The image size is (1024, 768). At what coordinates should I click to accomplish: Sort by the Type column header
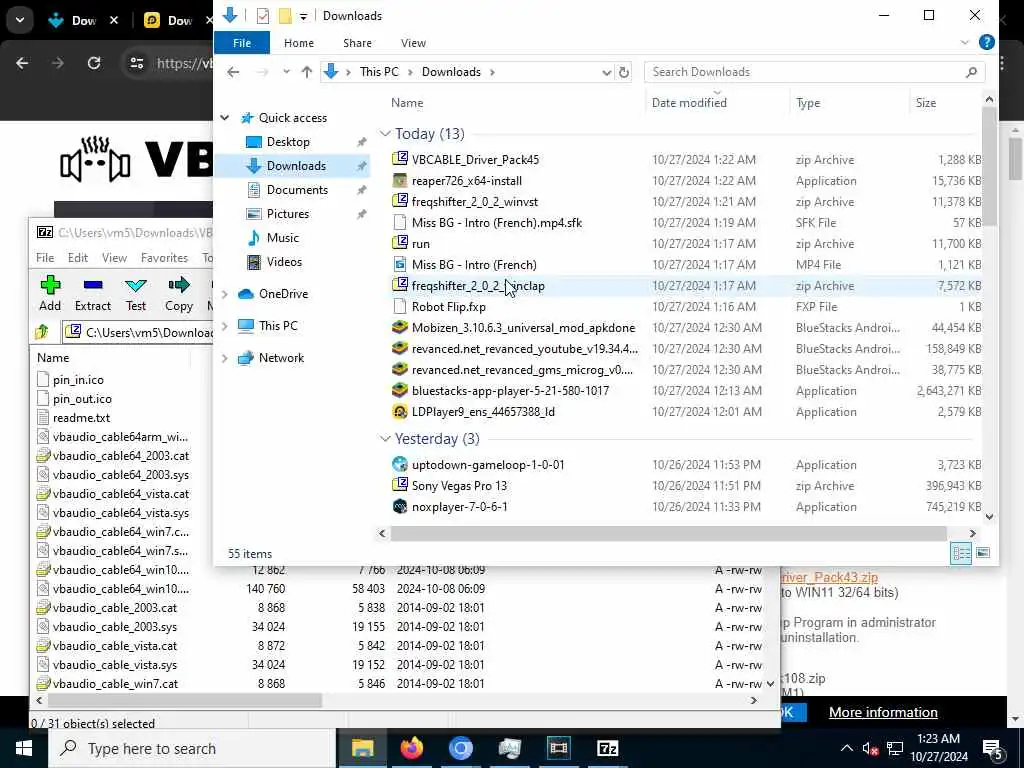coord(808,103)
